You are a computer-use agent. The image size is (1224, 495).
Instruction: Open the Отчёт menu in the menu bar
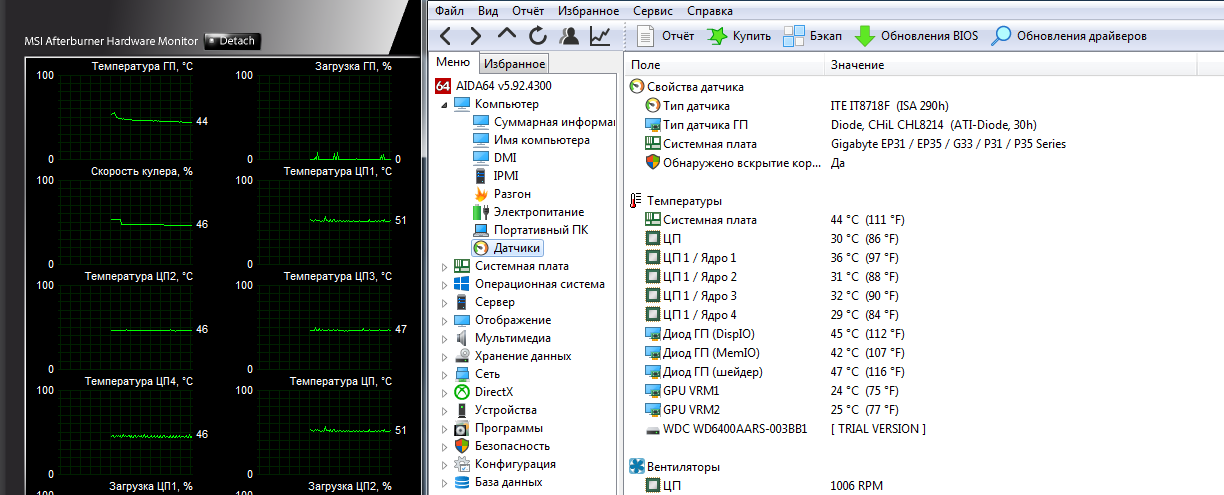tap(528, 10)
